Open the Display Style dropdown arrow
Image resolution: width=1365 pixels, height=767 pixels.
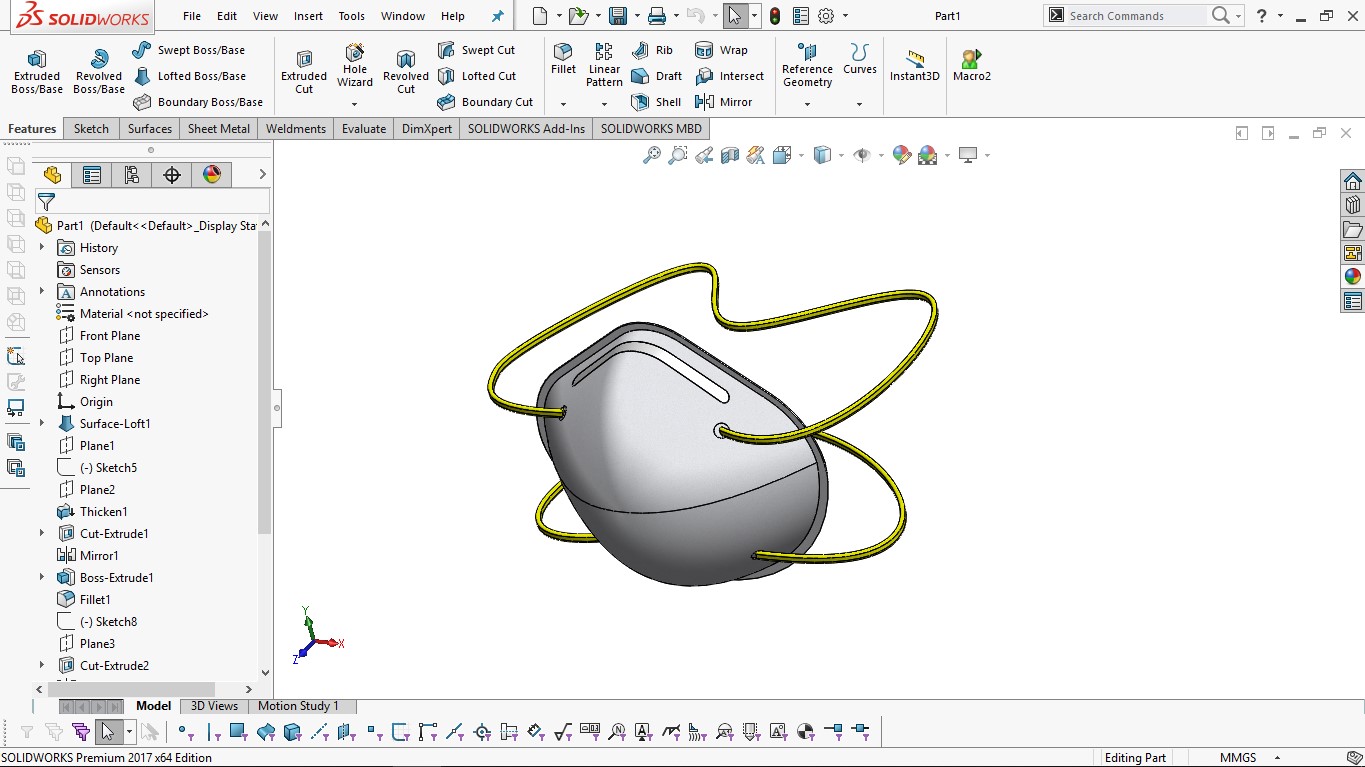coord(840,155)
